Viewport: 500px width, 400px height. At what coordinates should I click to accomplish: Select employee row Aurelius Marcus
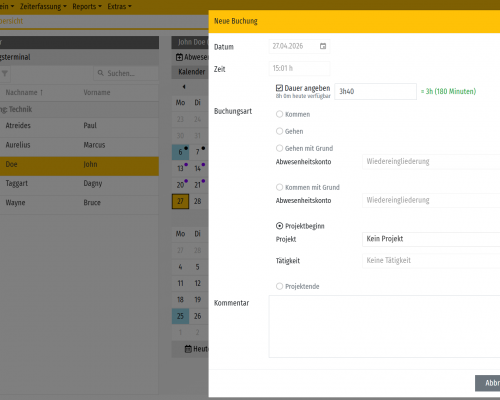coord(79,145)
